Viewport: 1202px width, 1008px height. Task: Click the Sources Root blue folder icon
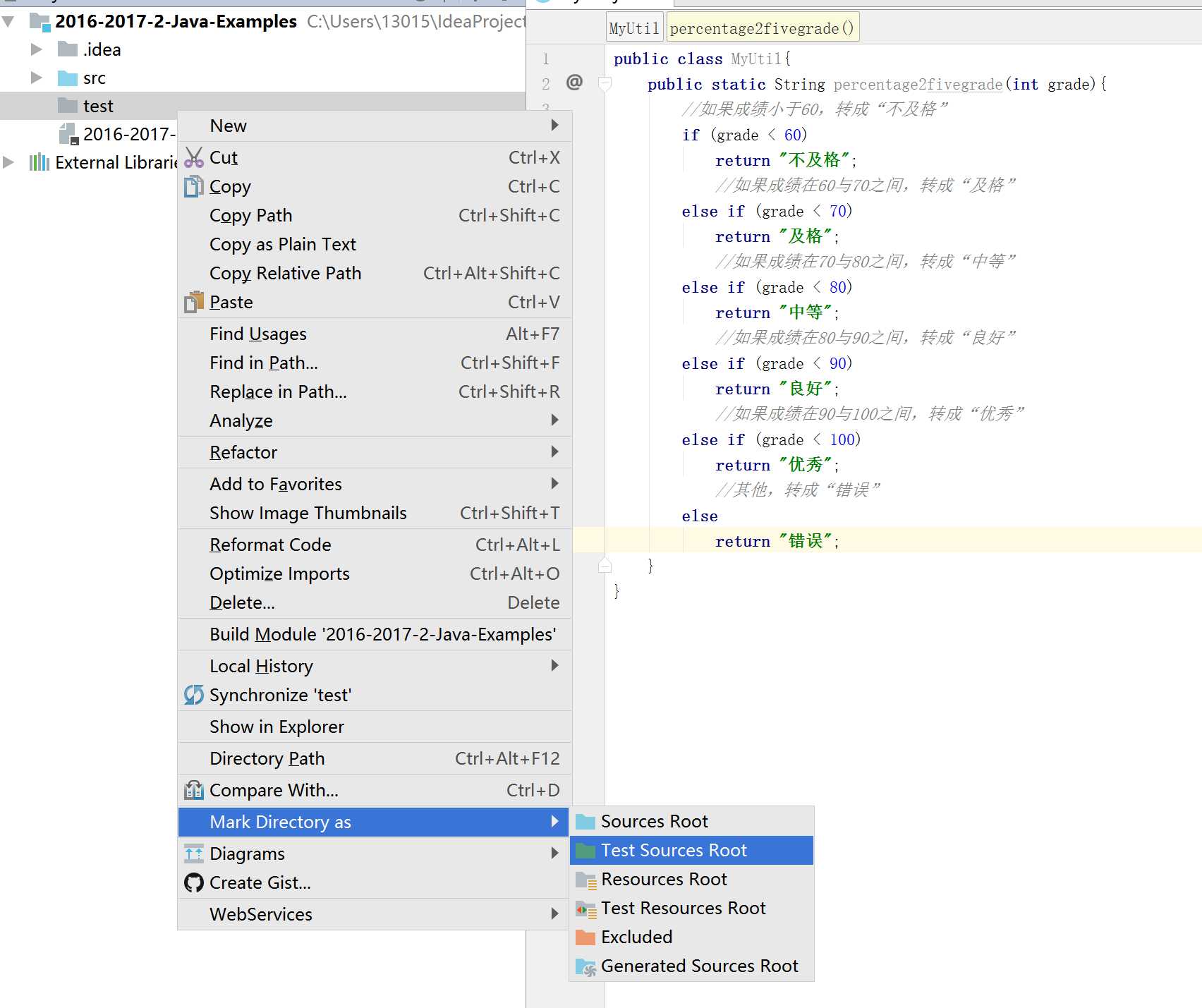point(585,821)
